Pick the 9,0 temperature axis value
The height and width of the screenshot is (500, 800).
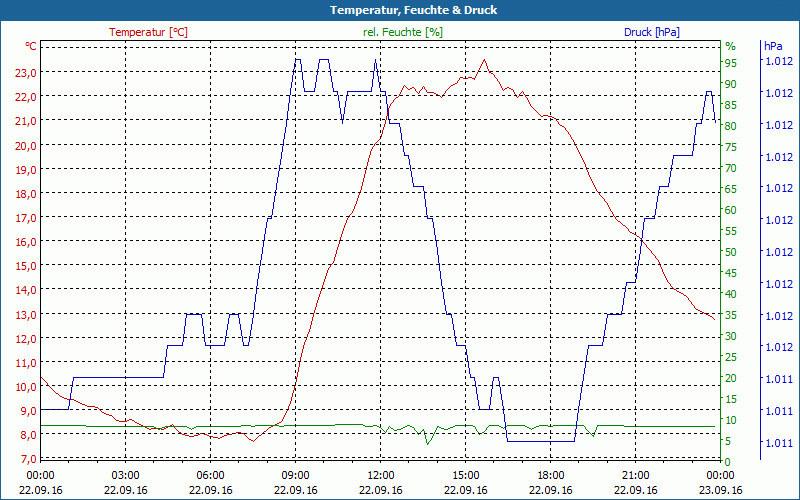pos(29,411)
